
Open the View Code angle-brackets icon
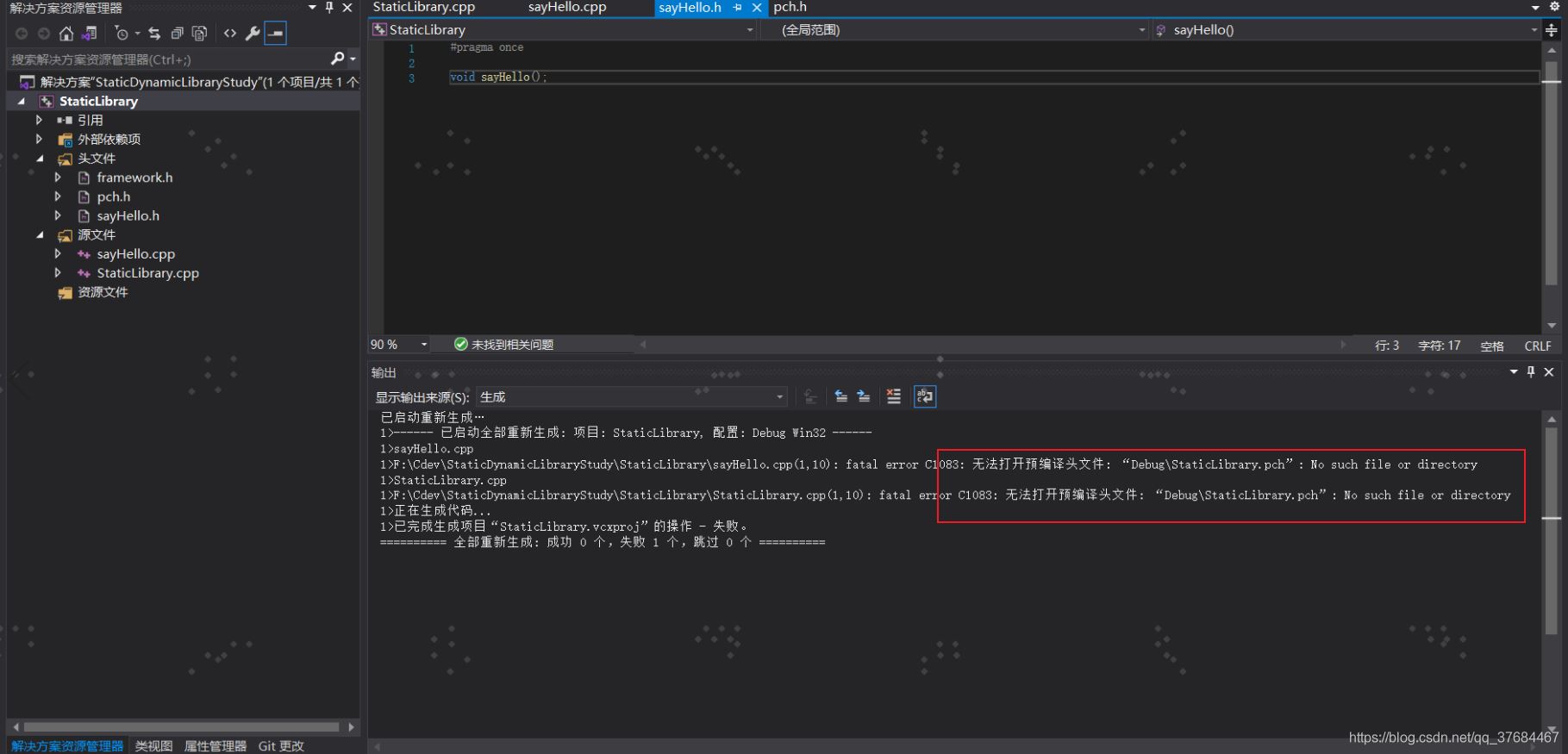point(229,34)
